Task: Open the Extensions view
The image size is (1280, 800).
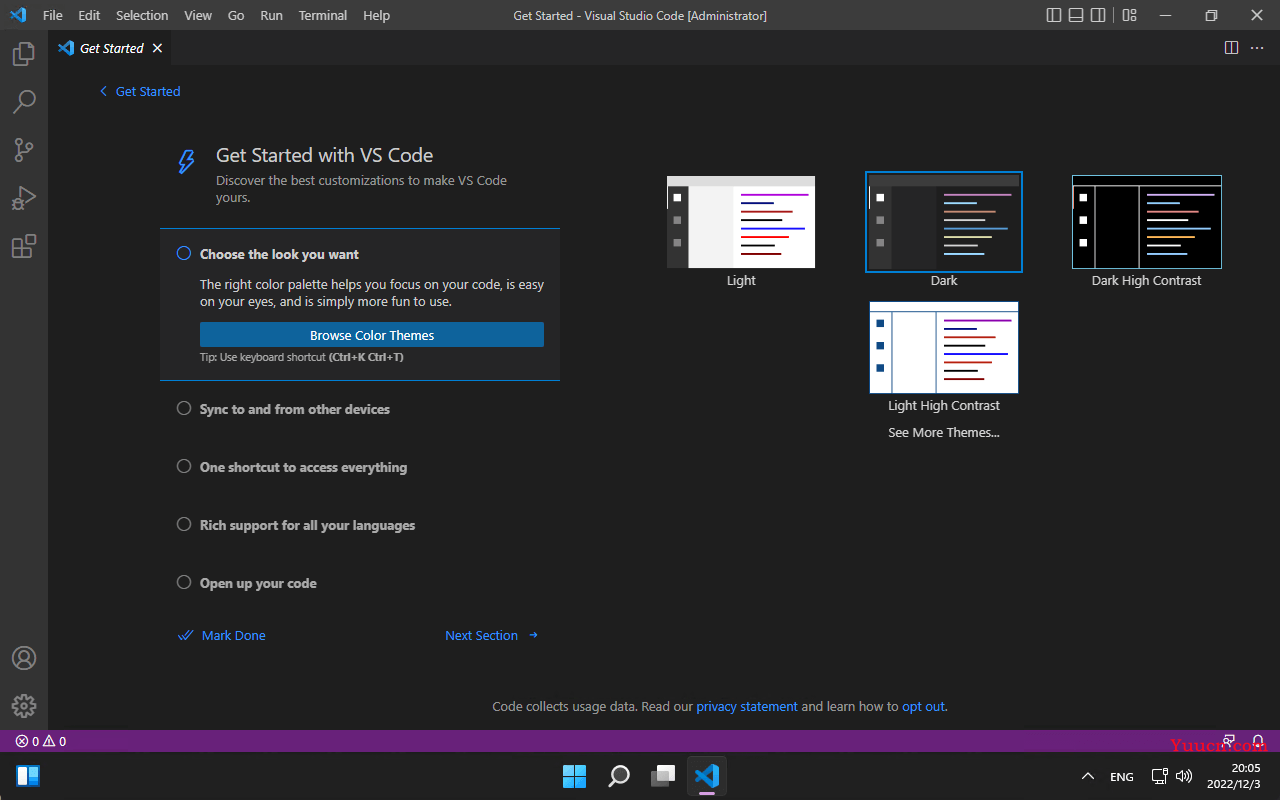Action: pyautogui.click(x=24, y=246)
